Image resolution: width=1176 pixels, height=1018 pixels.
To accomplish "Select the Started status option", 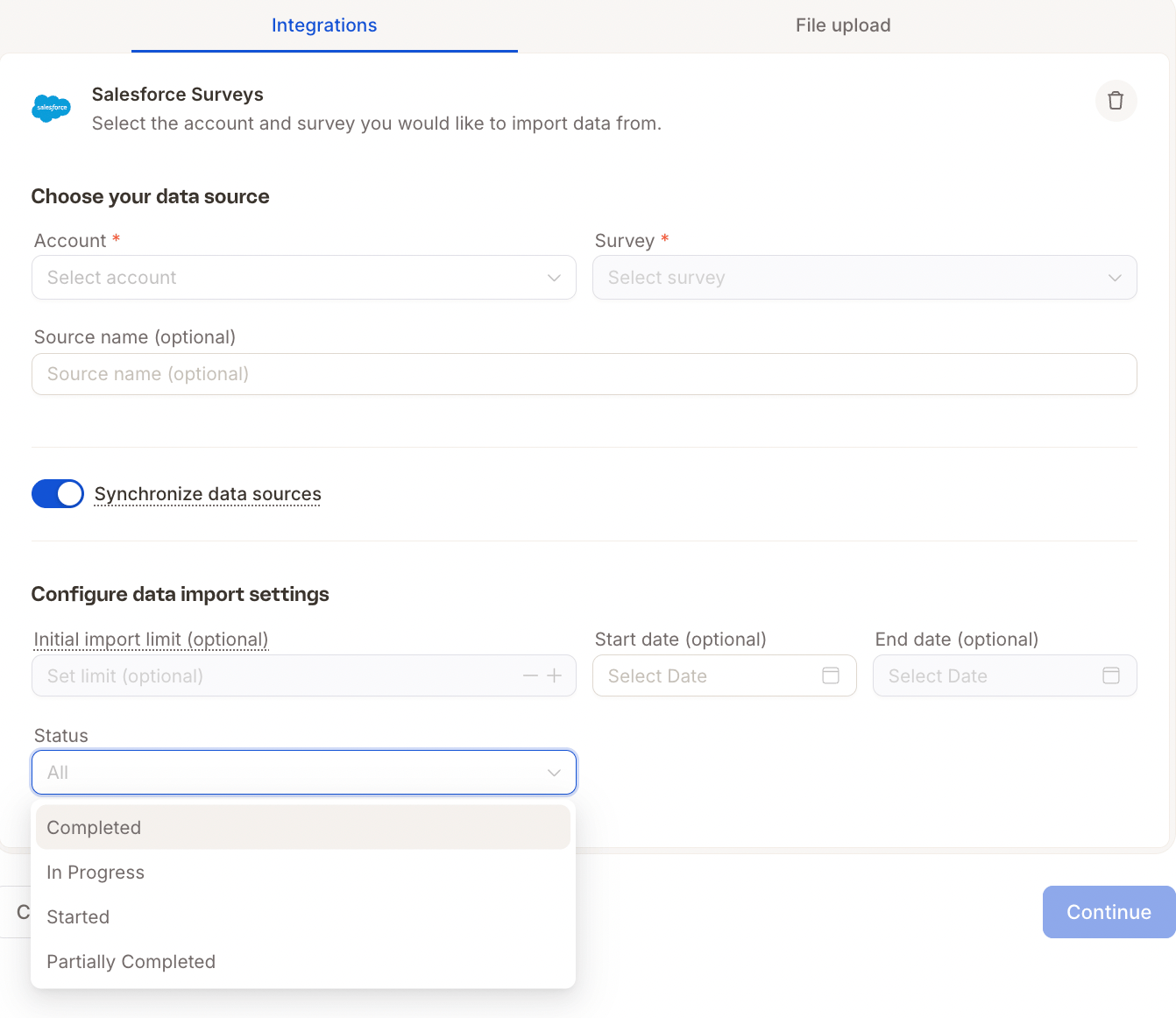I will (x=303, y=916).
